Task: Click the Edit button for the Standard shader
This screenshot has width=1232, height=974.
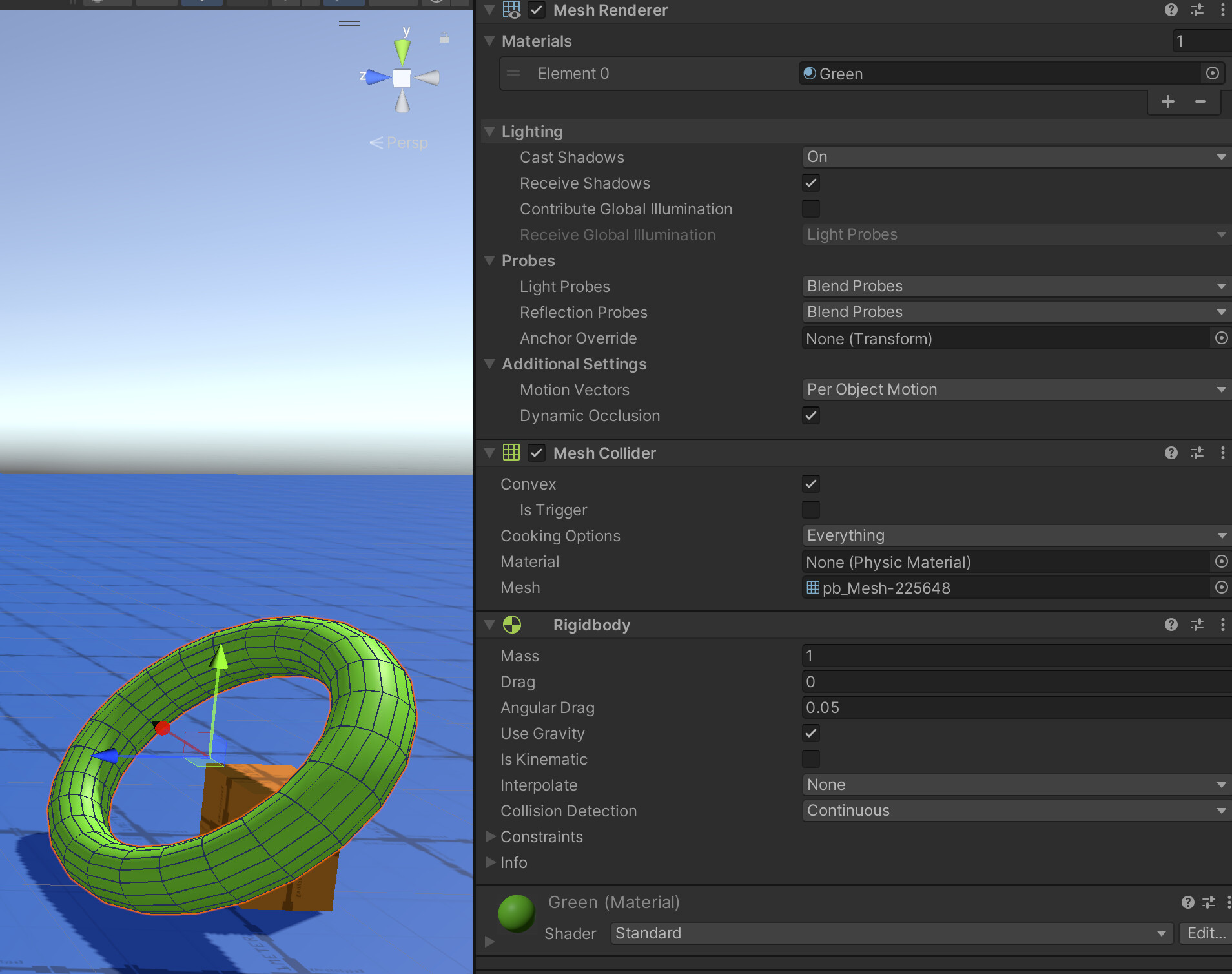Action: (x=1205, y=933)
